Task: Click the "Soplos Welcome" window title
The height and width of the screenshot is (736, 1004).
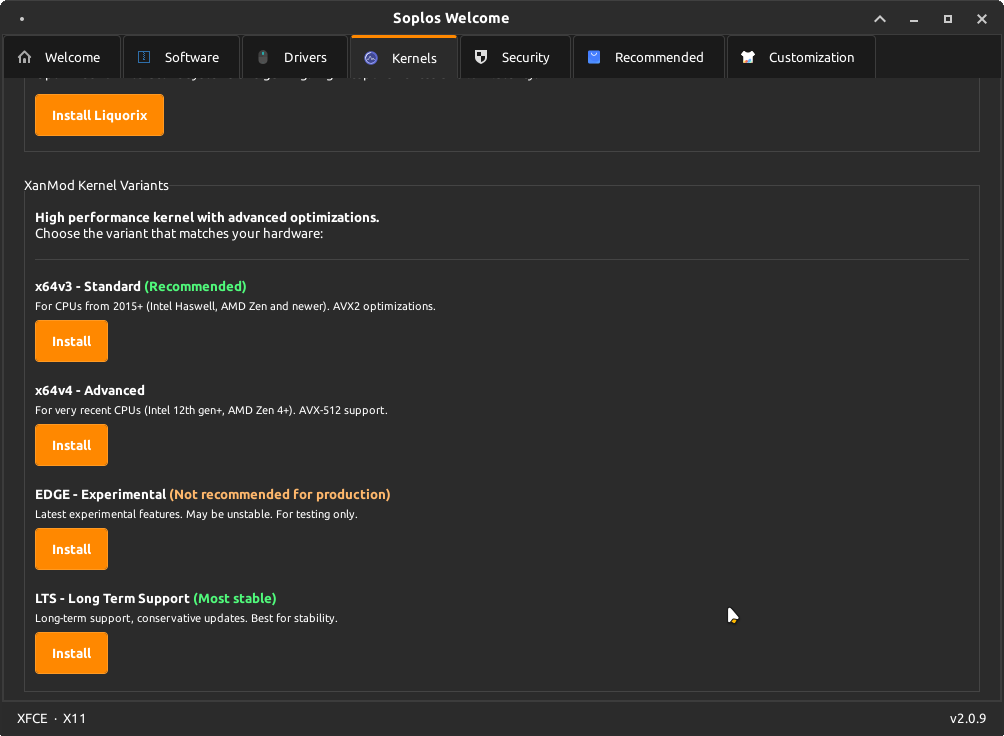Action: click(451, 19)
